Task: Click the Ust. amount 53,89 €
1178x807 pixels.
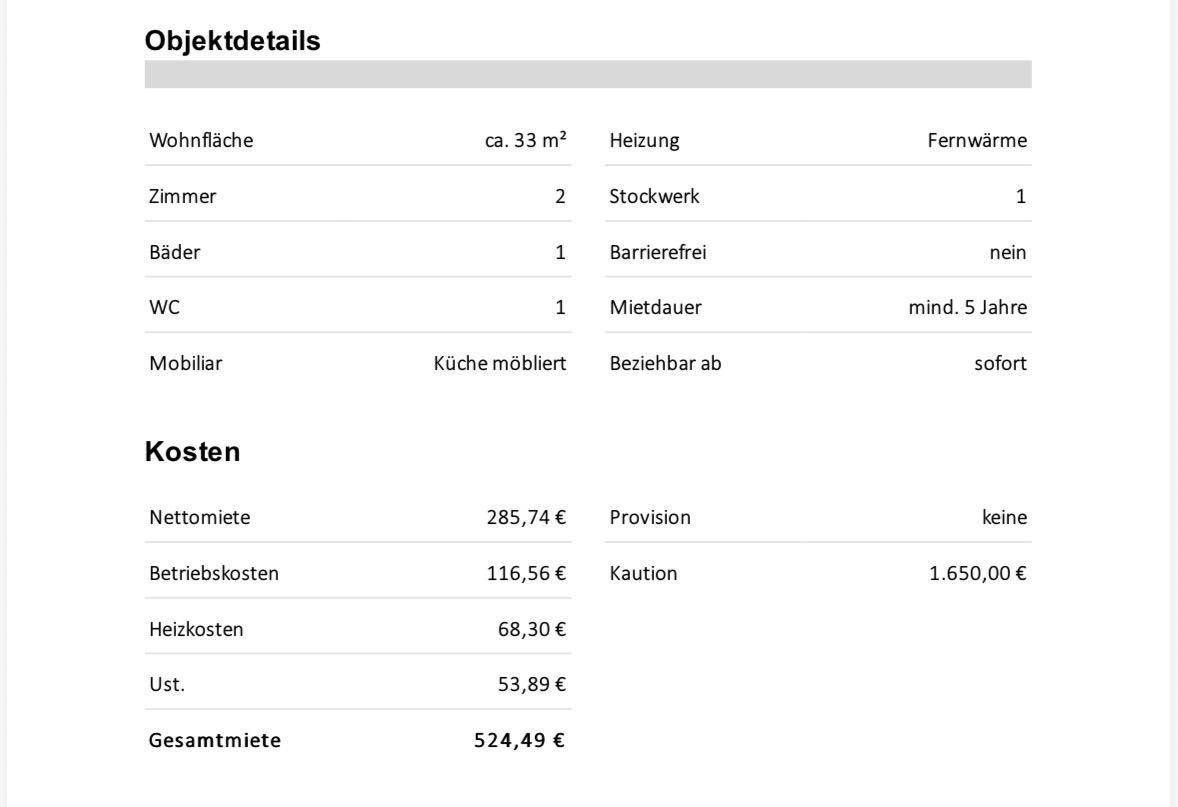Action: (531, 685)
